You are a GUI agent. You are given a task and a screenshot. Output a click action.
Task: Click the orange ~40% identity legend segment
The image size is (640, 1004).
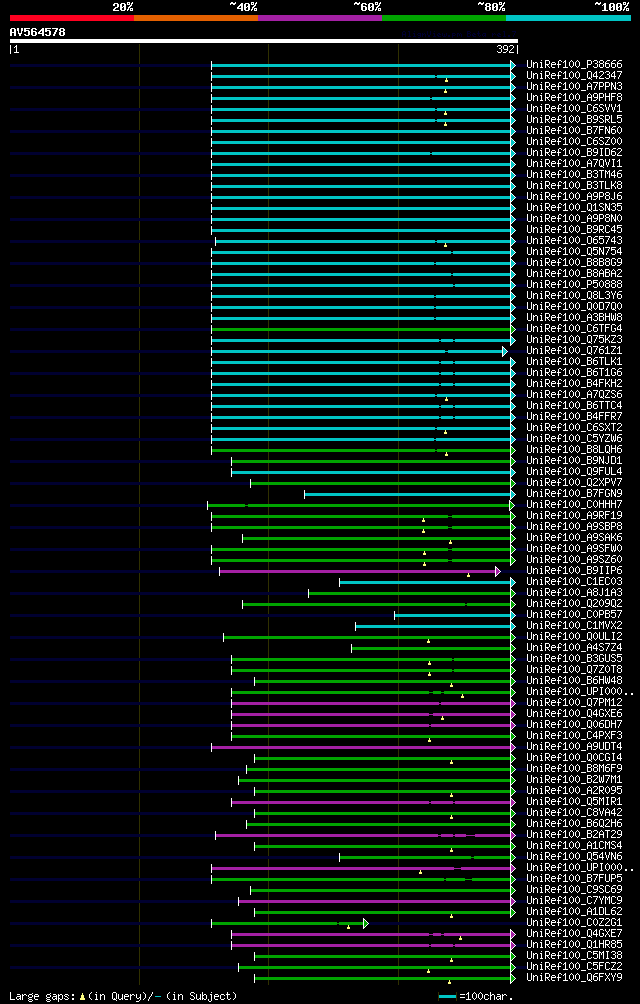(x=196, y=18)
